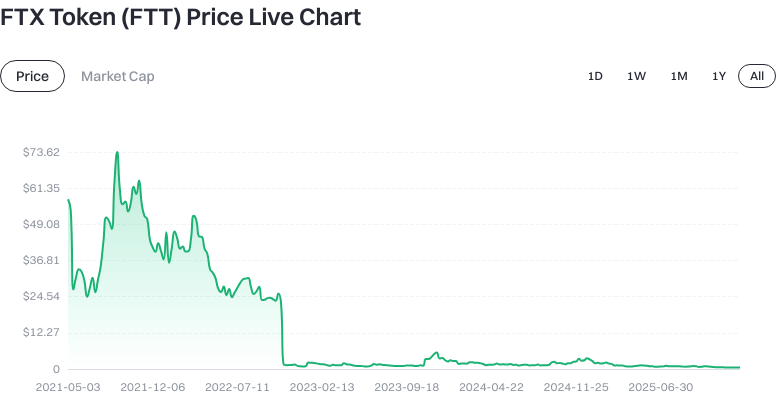The width and height of the screenshot is (776, 401).
Task: Select the Price tab
Action: coord(32,76)
